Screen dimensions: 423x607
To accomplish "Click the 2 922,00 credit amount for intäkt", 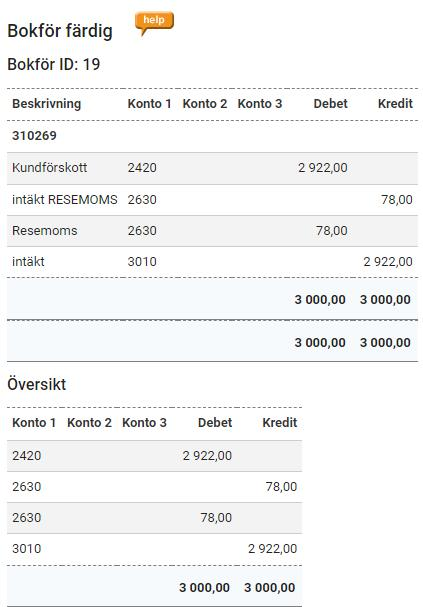I will point(388,262).
